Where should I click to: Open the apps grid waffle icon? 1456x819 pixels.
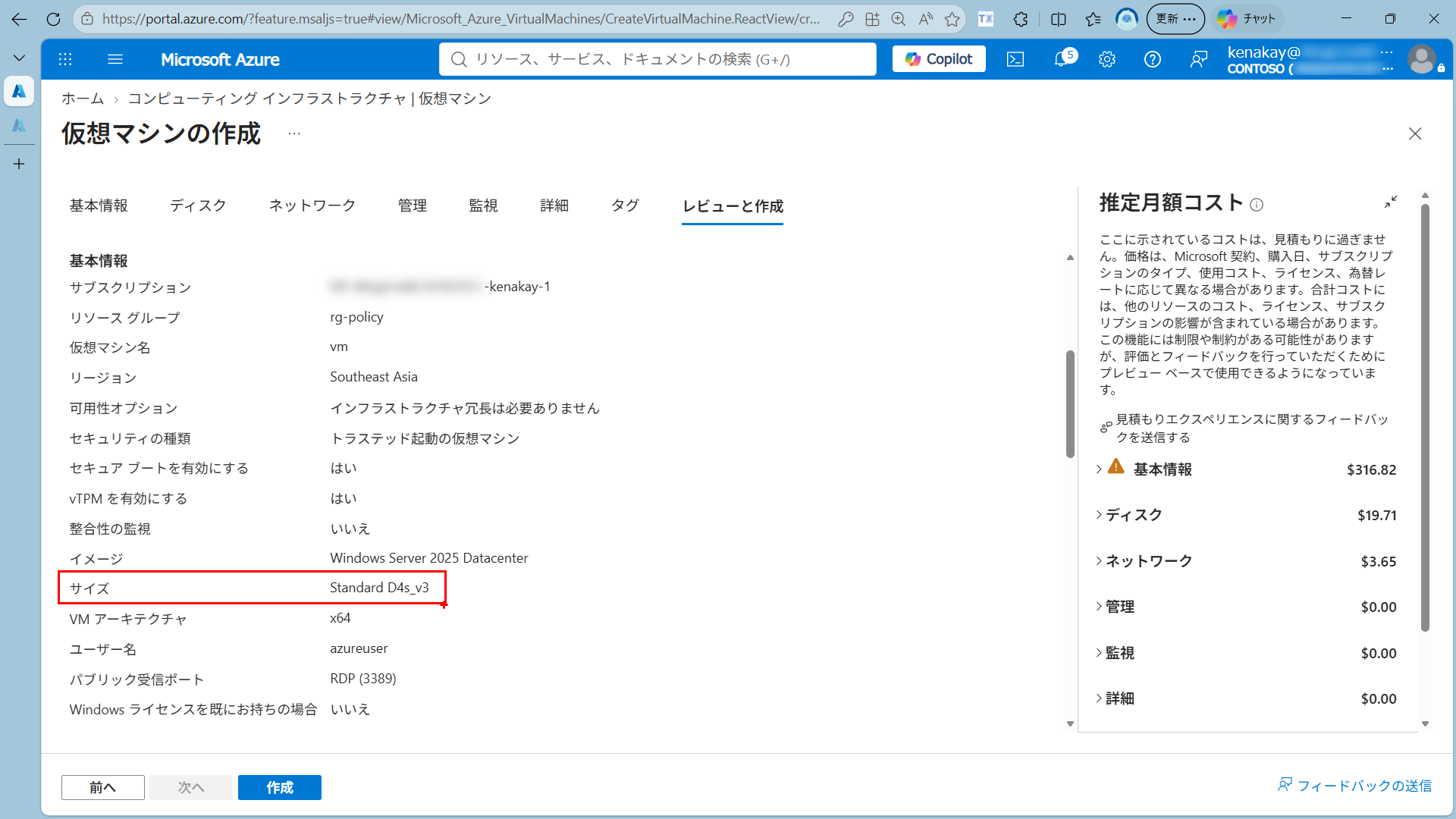[x=65, y=59]
